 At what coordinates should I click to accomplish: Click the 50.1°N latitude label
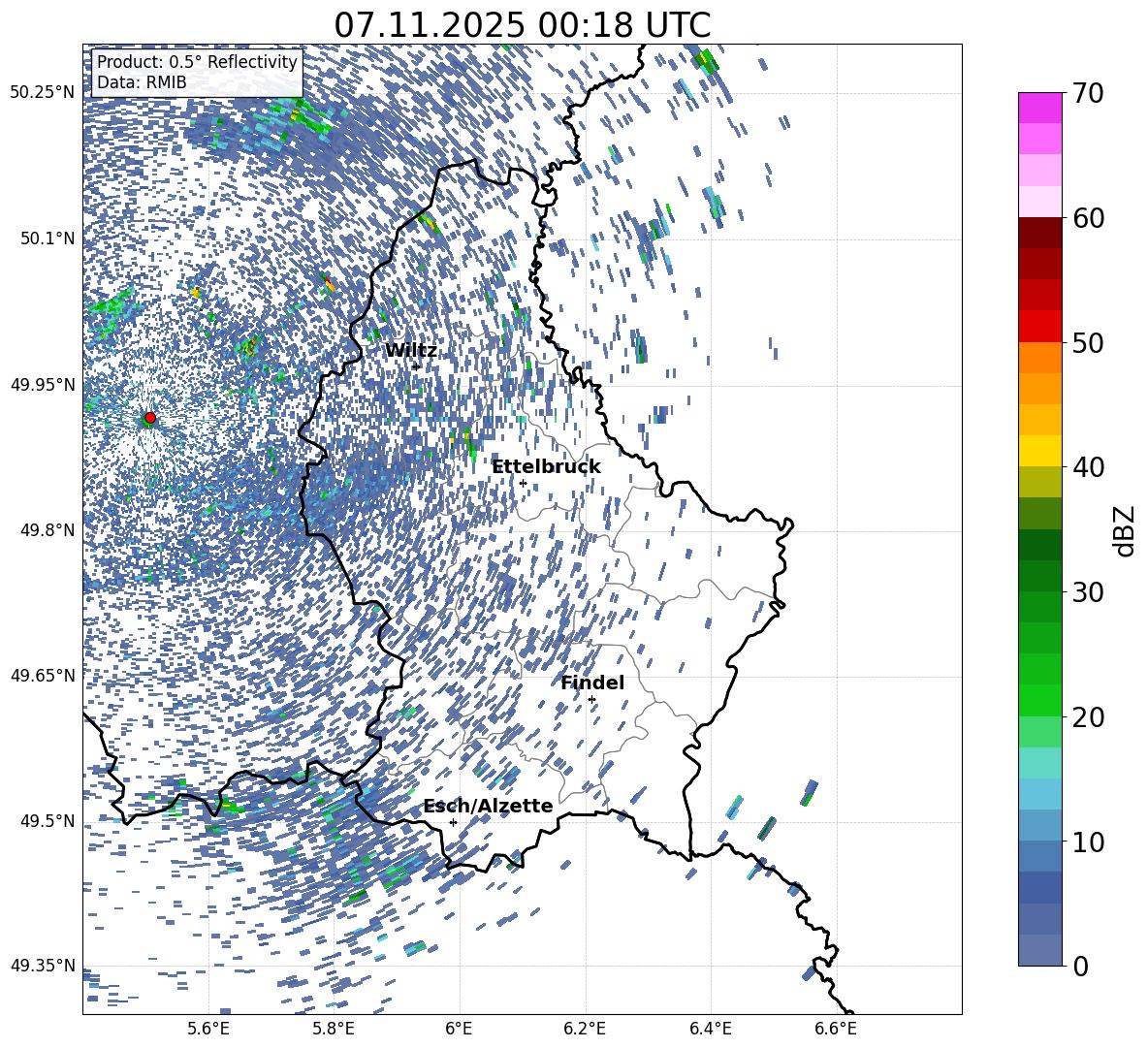[x=47, y=238]
